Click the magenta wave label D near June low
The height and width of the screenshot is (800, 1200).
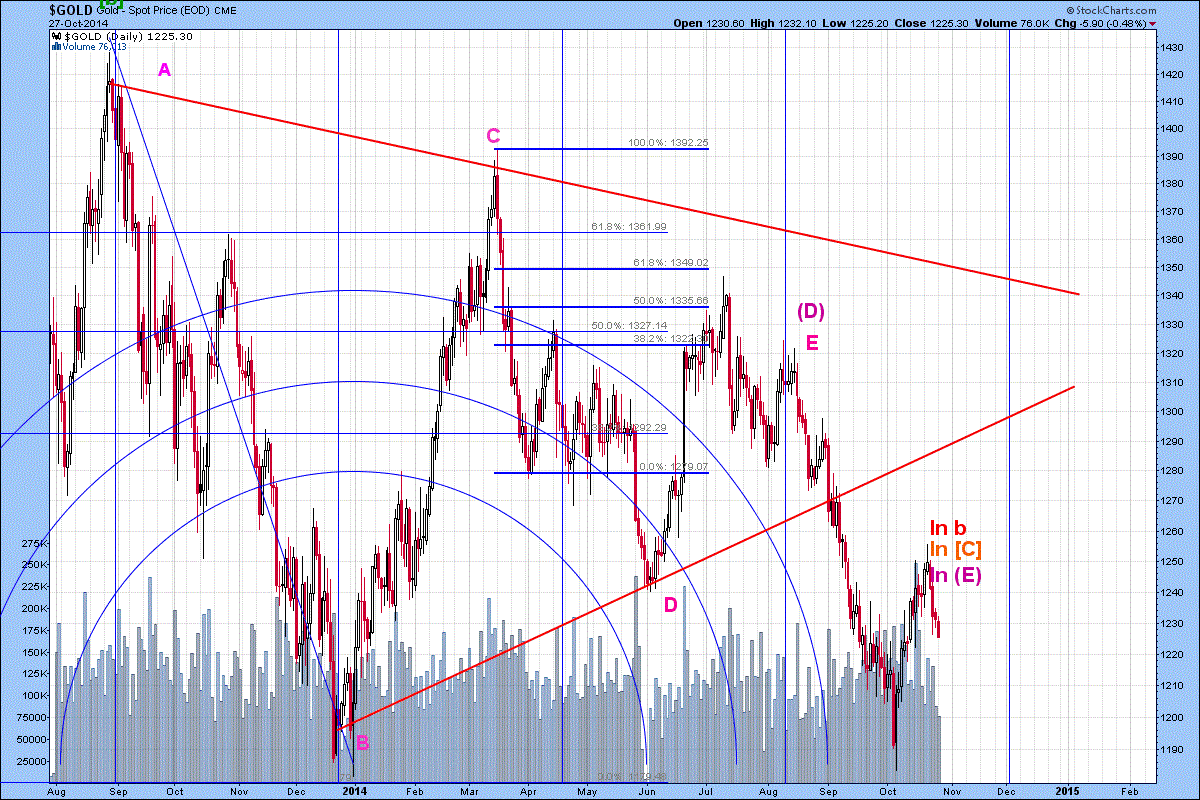671,604
